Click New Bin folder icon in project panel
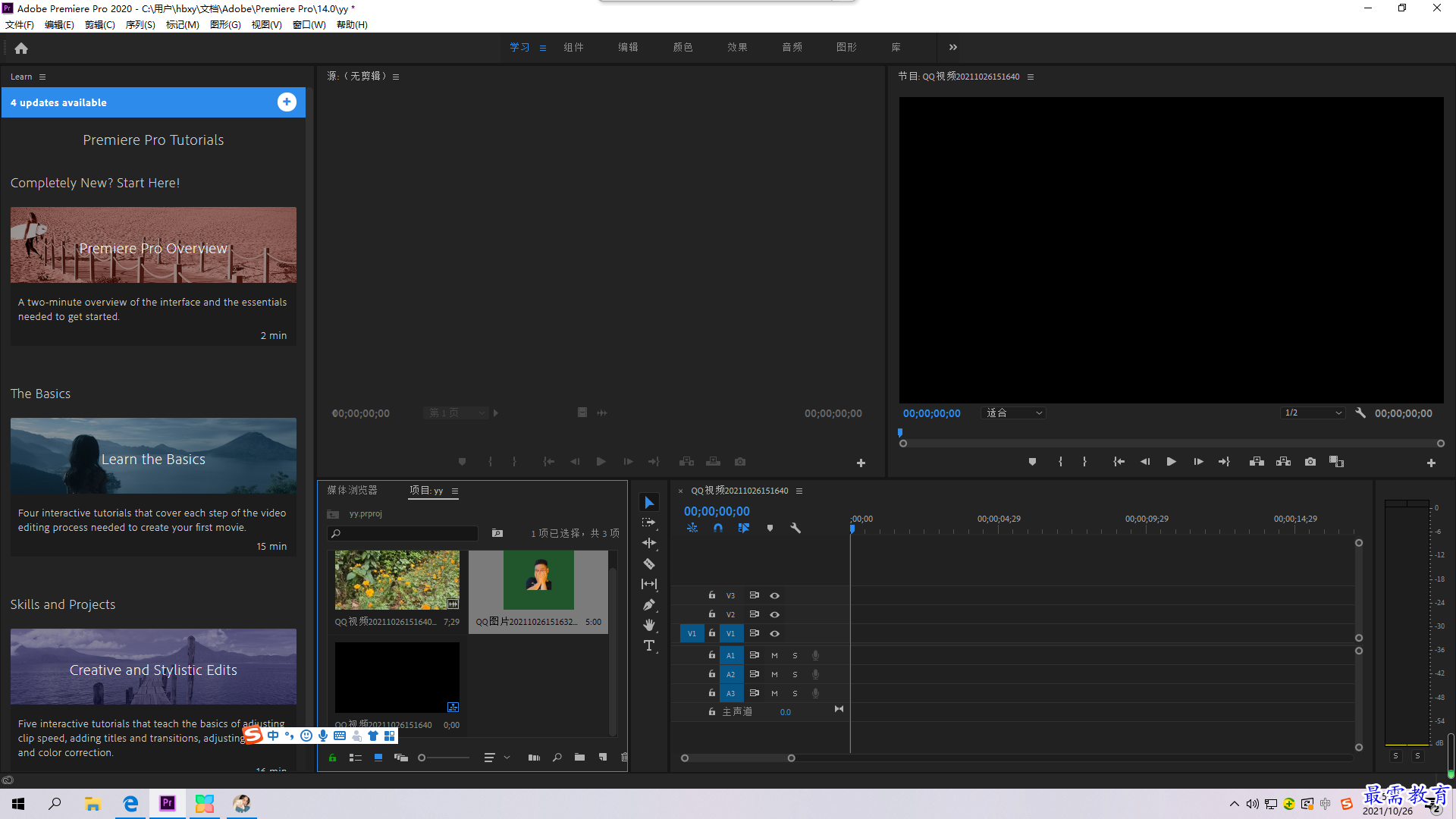The width and height of the screenshot is (1456, 819). point(579,758)
